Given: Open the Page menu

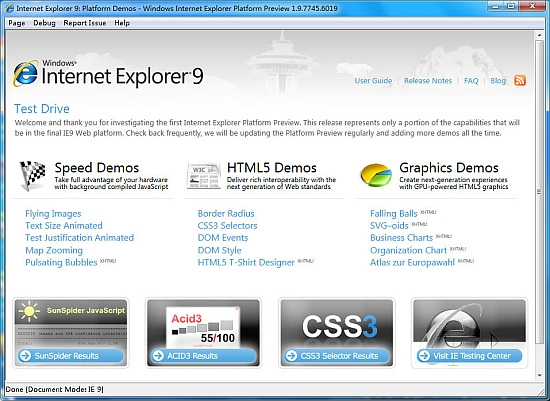Looking at the screenshot, I should [x=16, y=23].
